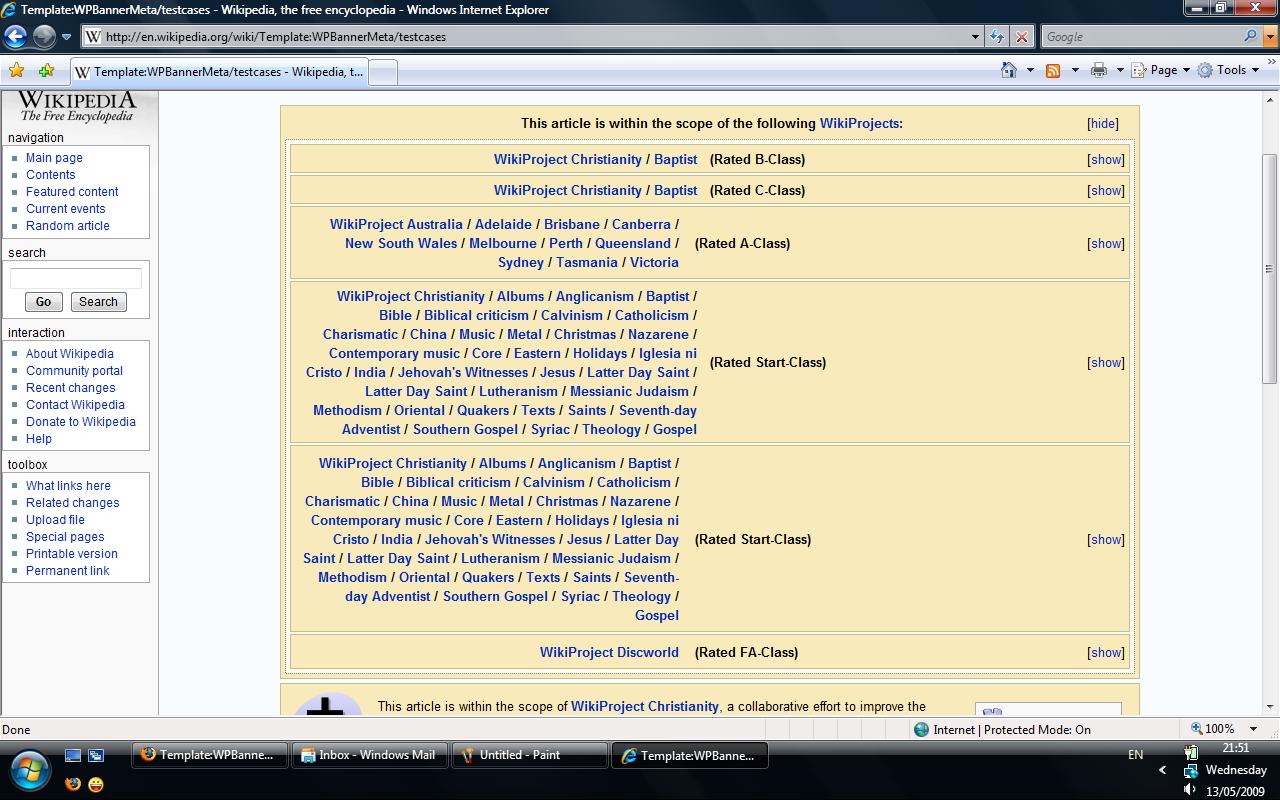
Task: Show details of the first Rated Start-Class row
Action: (x=1106, y=363)
